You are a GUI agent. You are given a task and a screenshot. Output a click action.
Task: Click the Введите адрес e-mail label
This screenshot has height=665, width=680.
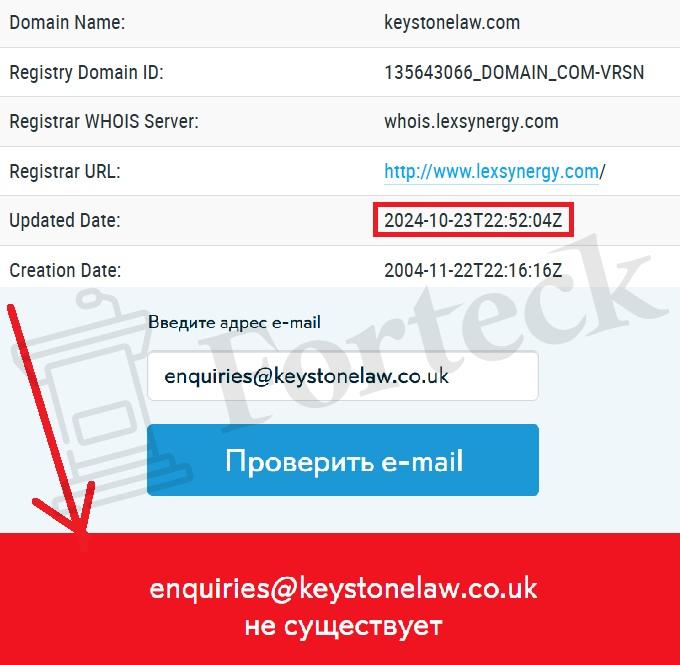pos(234,322)
